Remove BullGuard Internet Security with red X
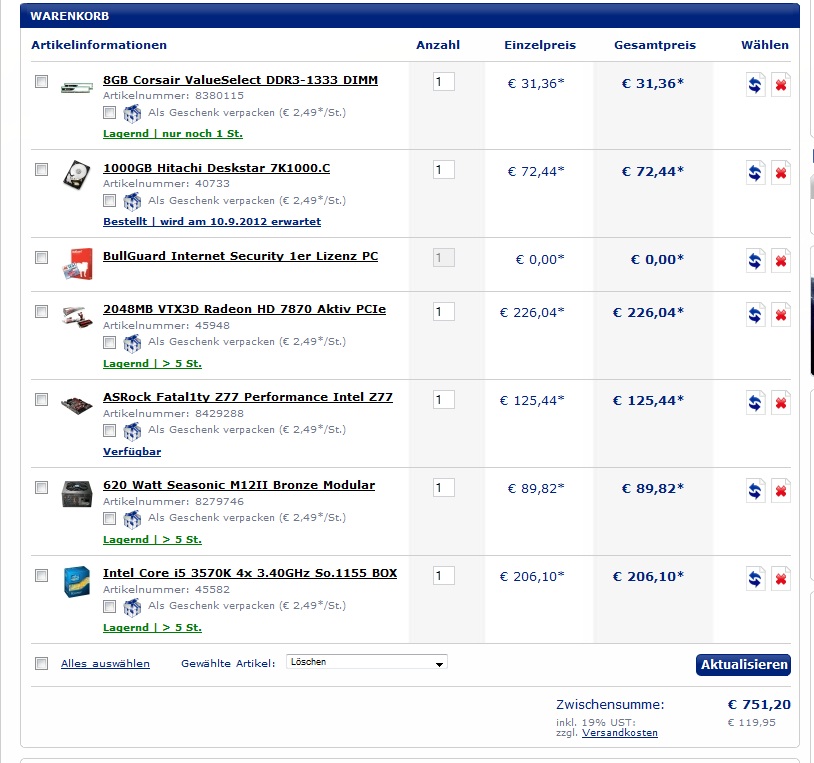Viewport: 814px width, 763px height. (x=781, y=261)
